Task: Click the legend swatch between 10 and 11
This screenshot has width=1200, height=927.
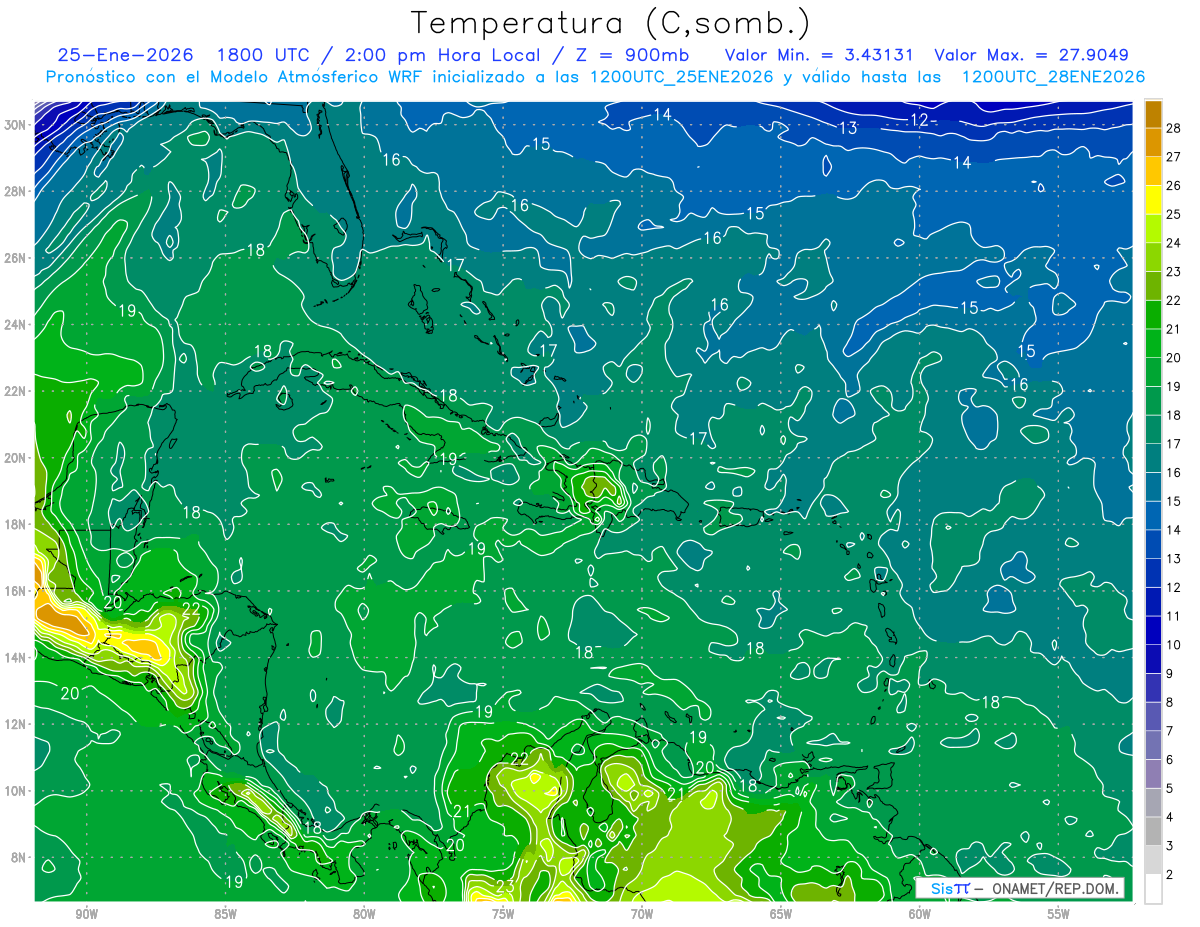Action: 1153,630
